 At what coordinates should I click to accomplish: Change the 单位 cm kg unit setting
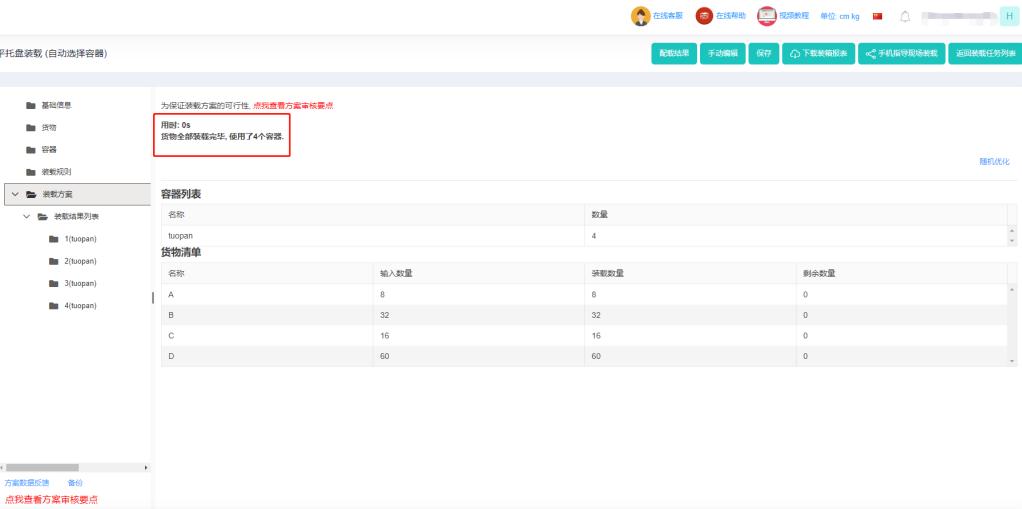840,16
